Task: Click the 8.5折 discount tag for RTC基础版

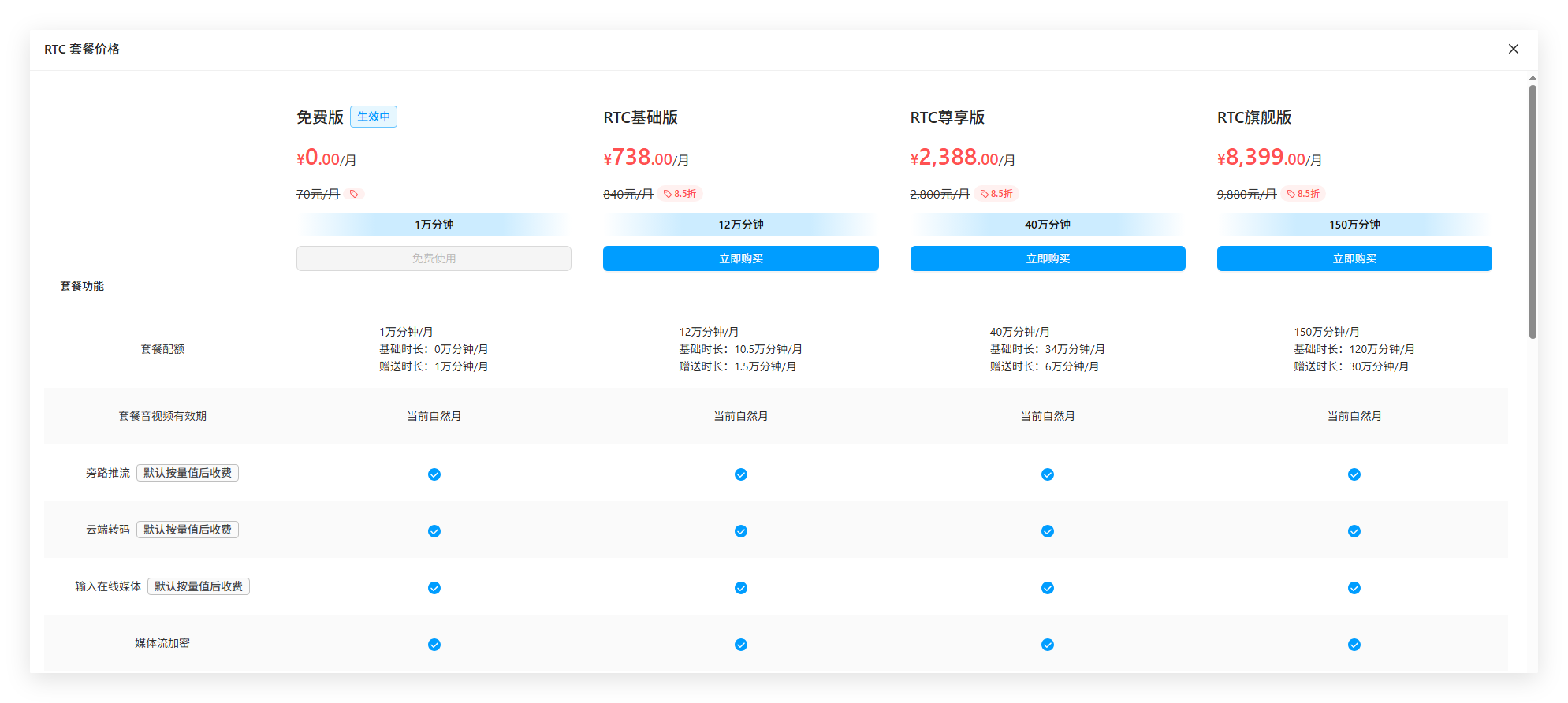Action: (680, 194)
